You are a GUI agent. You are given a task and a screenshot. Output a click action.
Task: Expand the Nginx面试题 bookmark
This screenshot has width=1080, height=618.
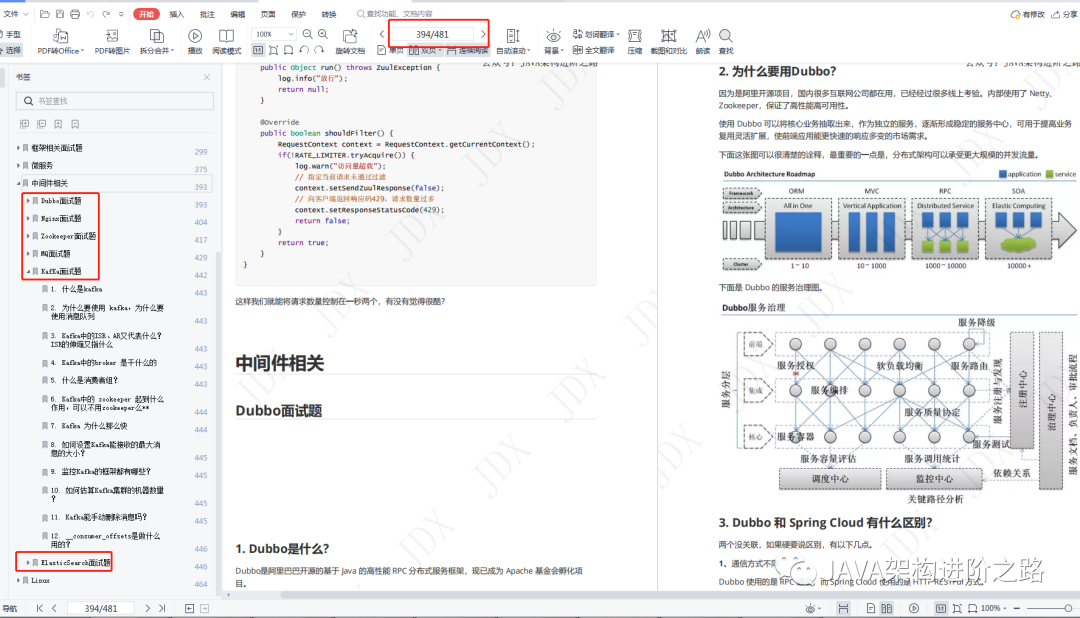tap(28, 218)
